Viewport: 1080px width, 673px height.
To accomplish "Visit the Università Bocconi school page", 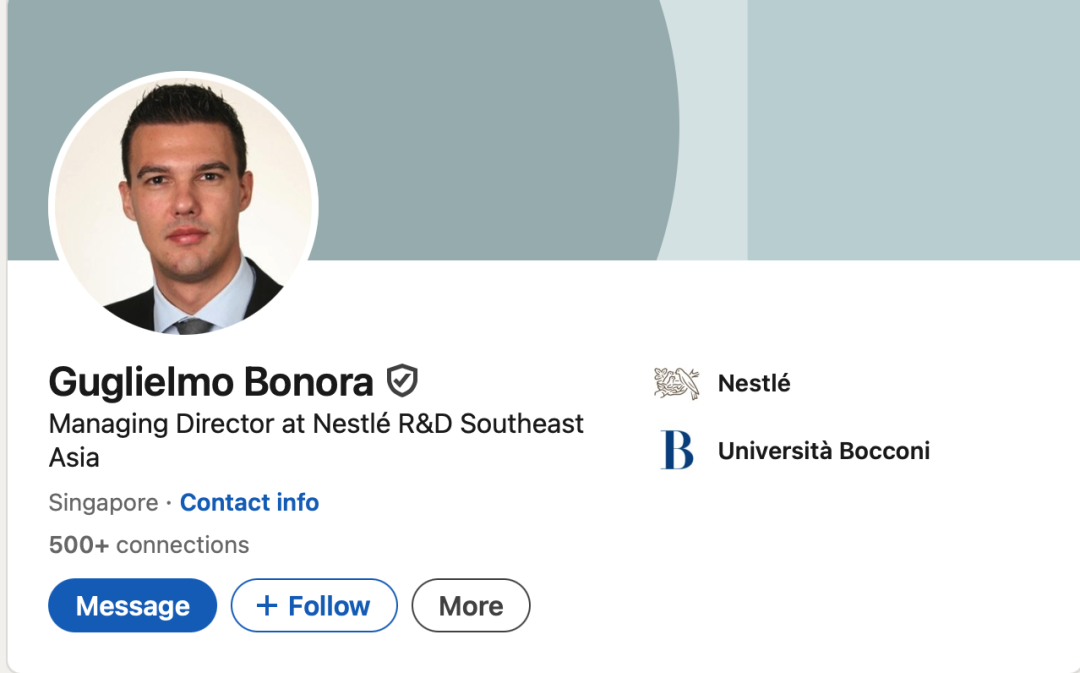I will pos(823,451).
